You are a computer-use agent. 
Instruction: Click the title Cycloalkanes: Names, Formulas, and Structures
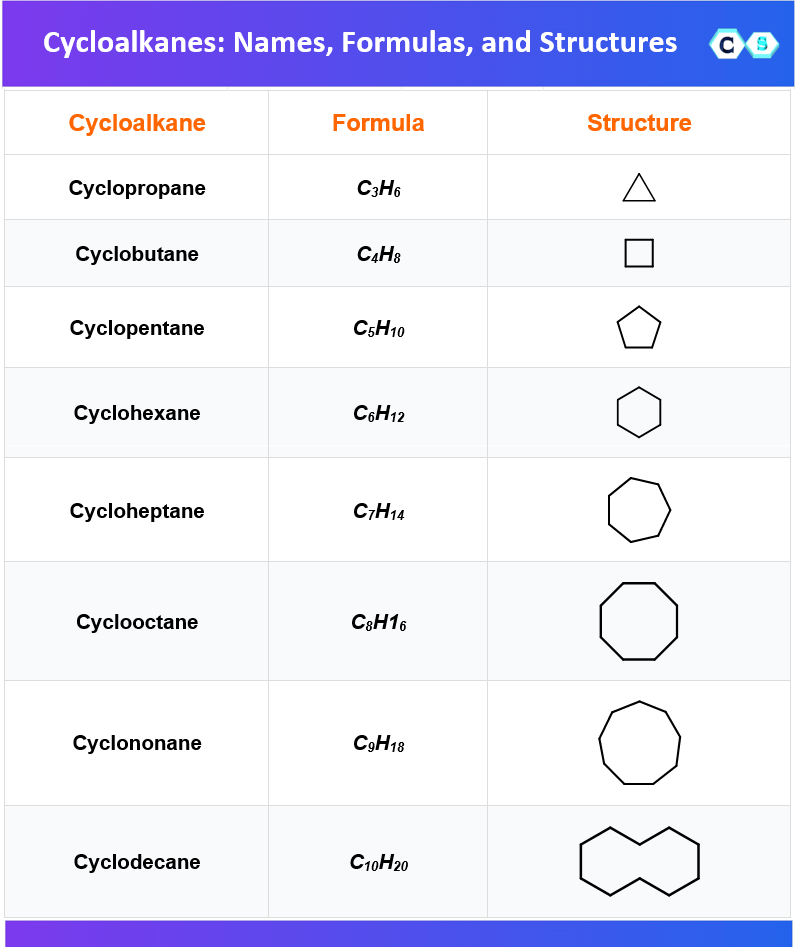coord(360,42)
